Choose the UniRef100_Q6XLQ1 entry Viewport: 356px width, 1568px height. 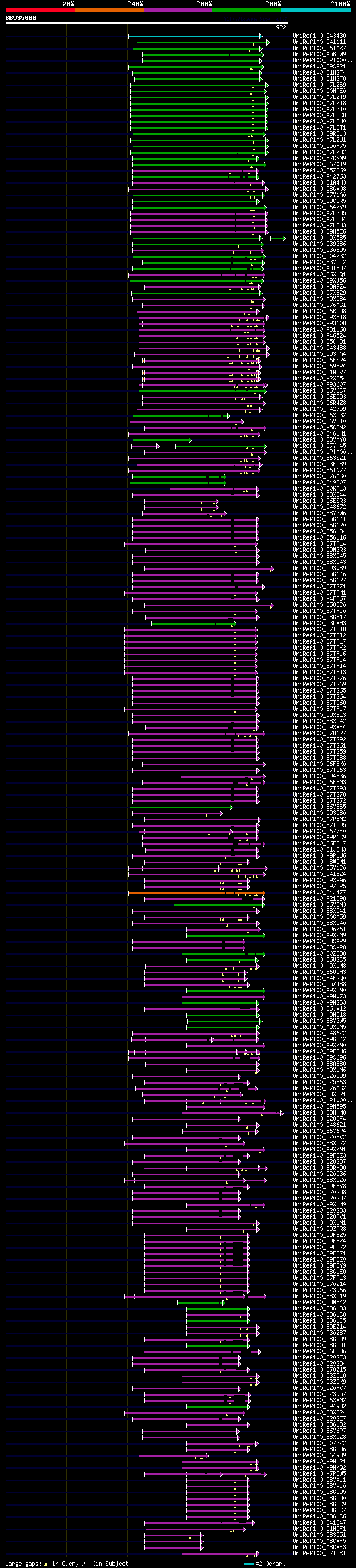[x=319, y=275]
